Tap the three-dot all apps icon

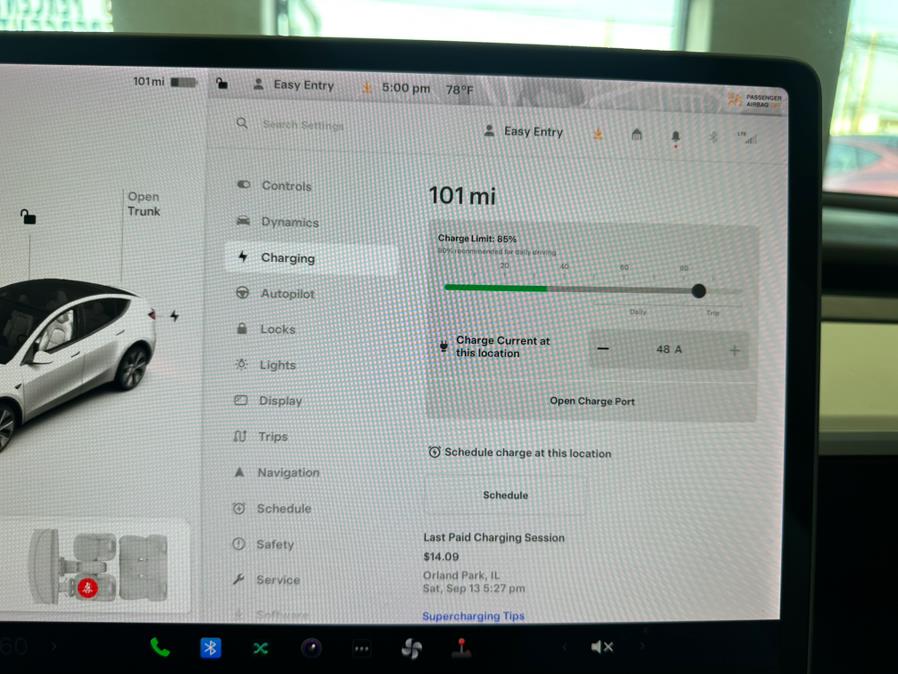pyautogui.click(x=362, y=648)
